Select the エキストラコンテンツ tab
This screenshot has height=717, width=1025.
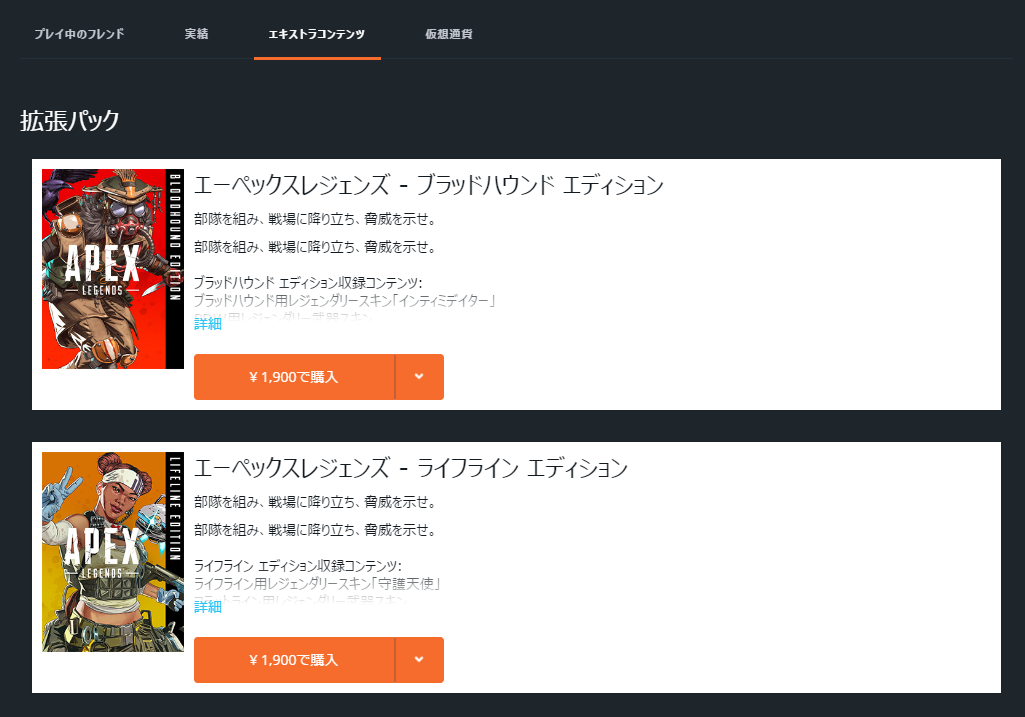[x=317, y=34]
